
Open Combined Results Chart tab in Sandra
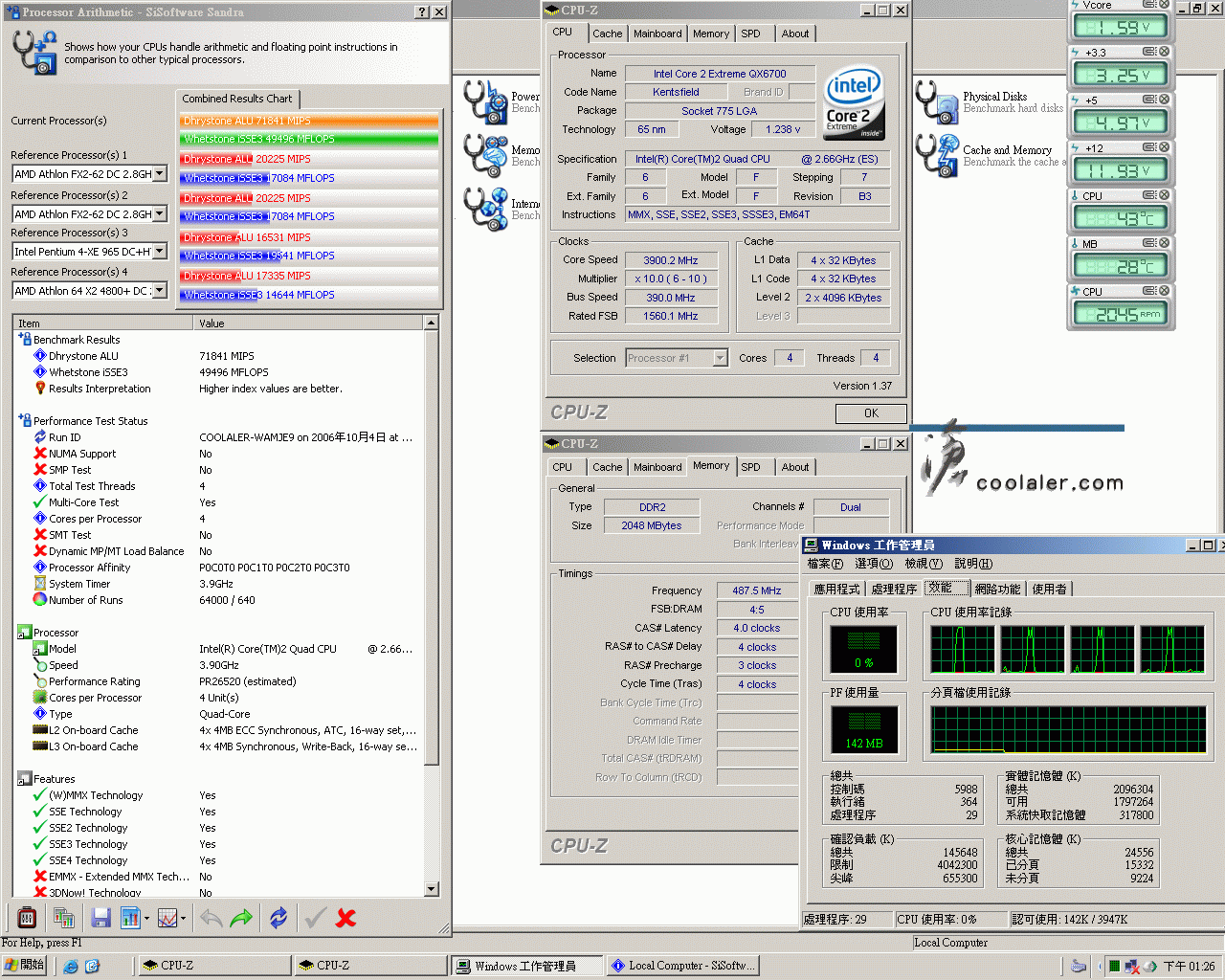point(237,99)
